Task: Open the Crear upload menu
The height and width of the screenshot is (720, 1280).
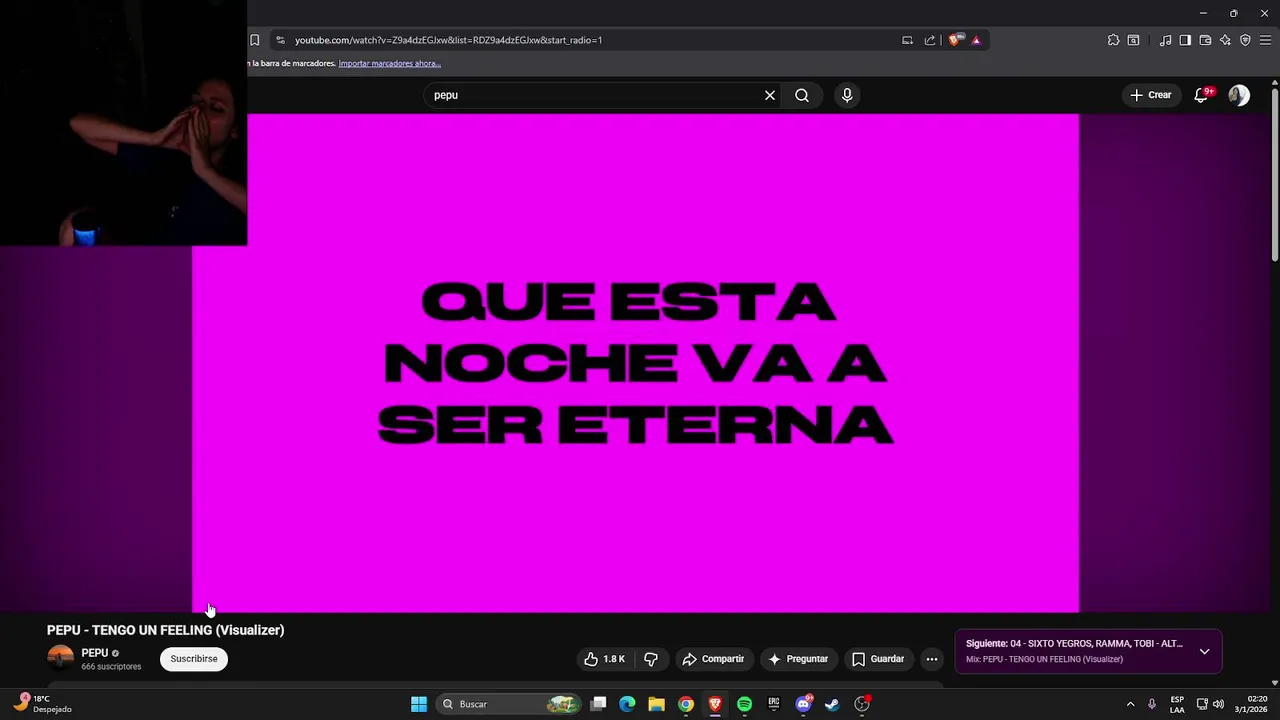Action: pos(1150,95)
